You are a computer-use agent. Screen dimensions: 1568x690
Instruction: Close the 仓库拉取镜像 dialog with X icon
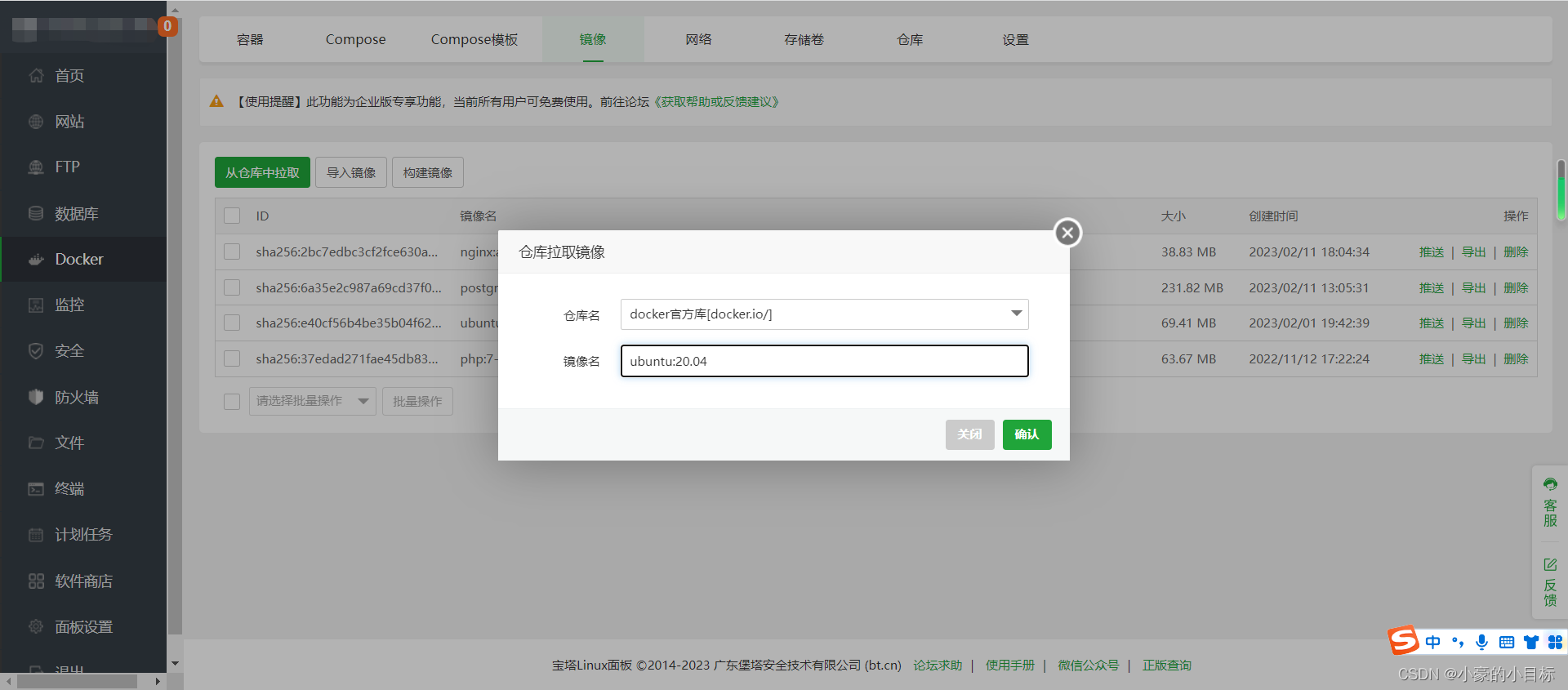click(x=1067, y=233)
